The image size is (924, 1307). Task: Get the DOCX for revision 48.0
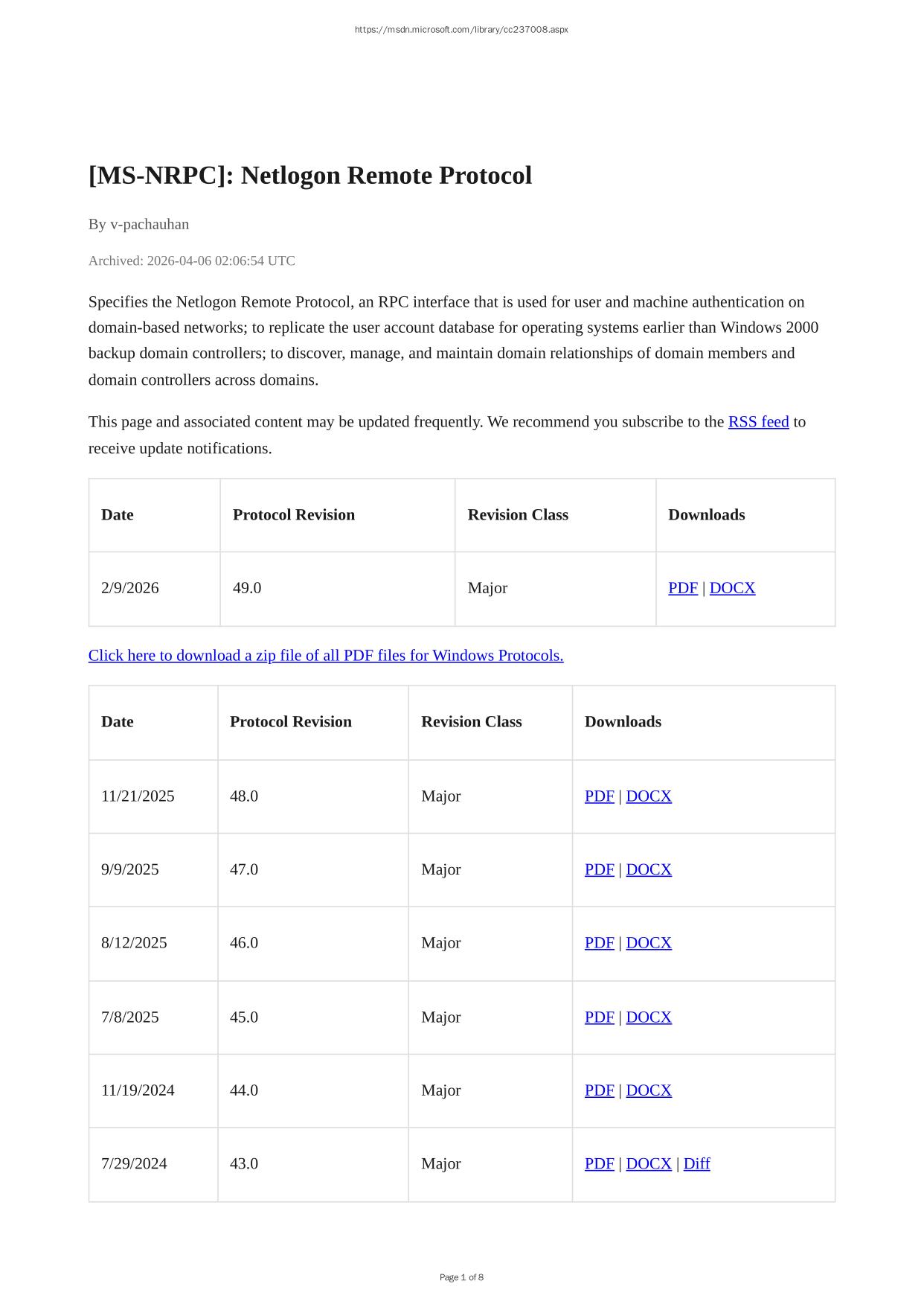[649, 796]
